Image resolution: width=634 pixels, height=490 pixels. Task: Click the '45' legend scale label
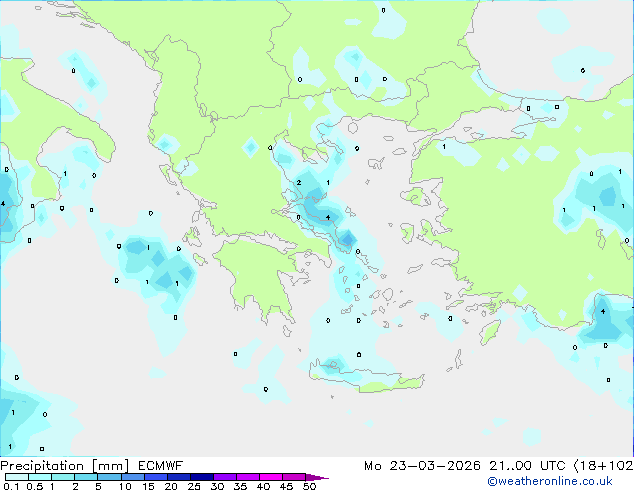[286, 486]
